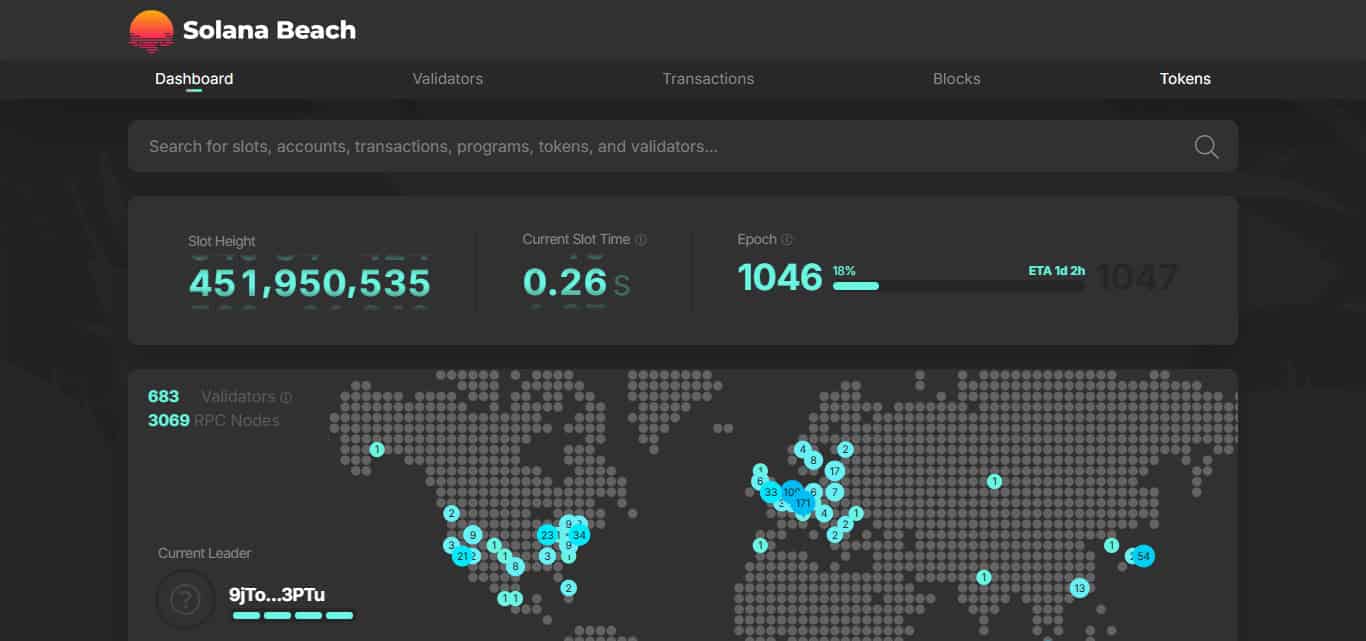Select the marker 8 over Mexico
This screenshot has width=1366, height=641.
click(x=515, y=567)
